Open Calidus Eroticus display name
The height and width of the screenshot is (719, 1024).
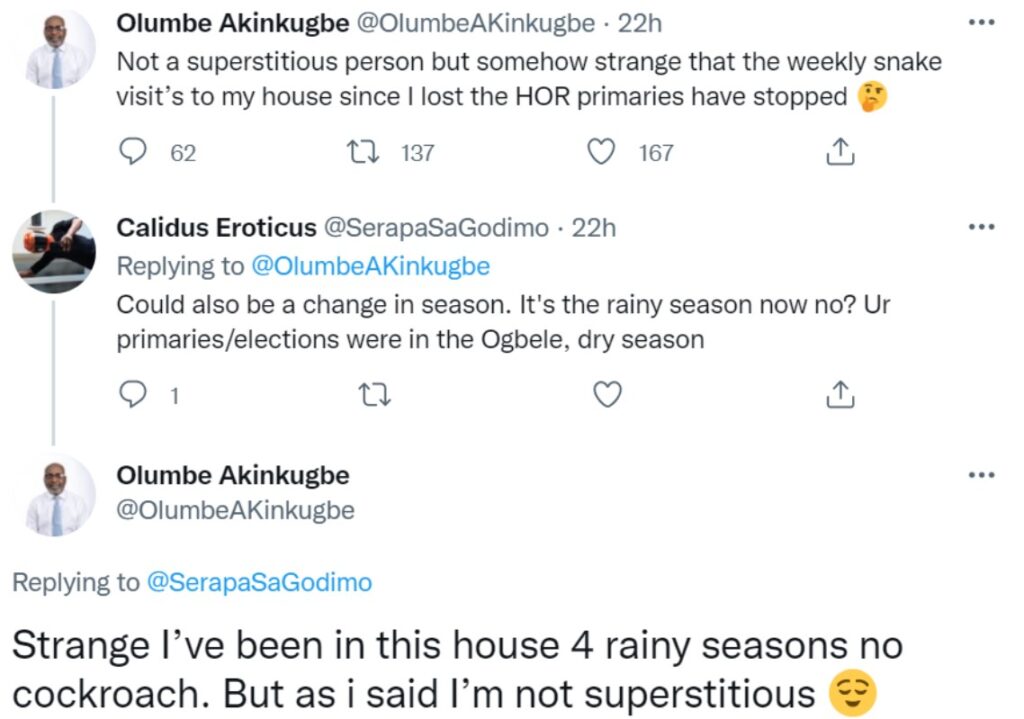point(214,228)
